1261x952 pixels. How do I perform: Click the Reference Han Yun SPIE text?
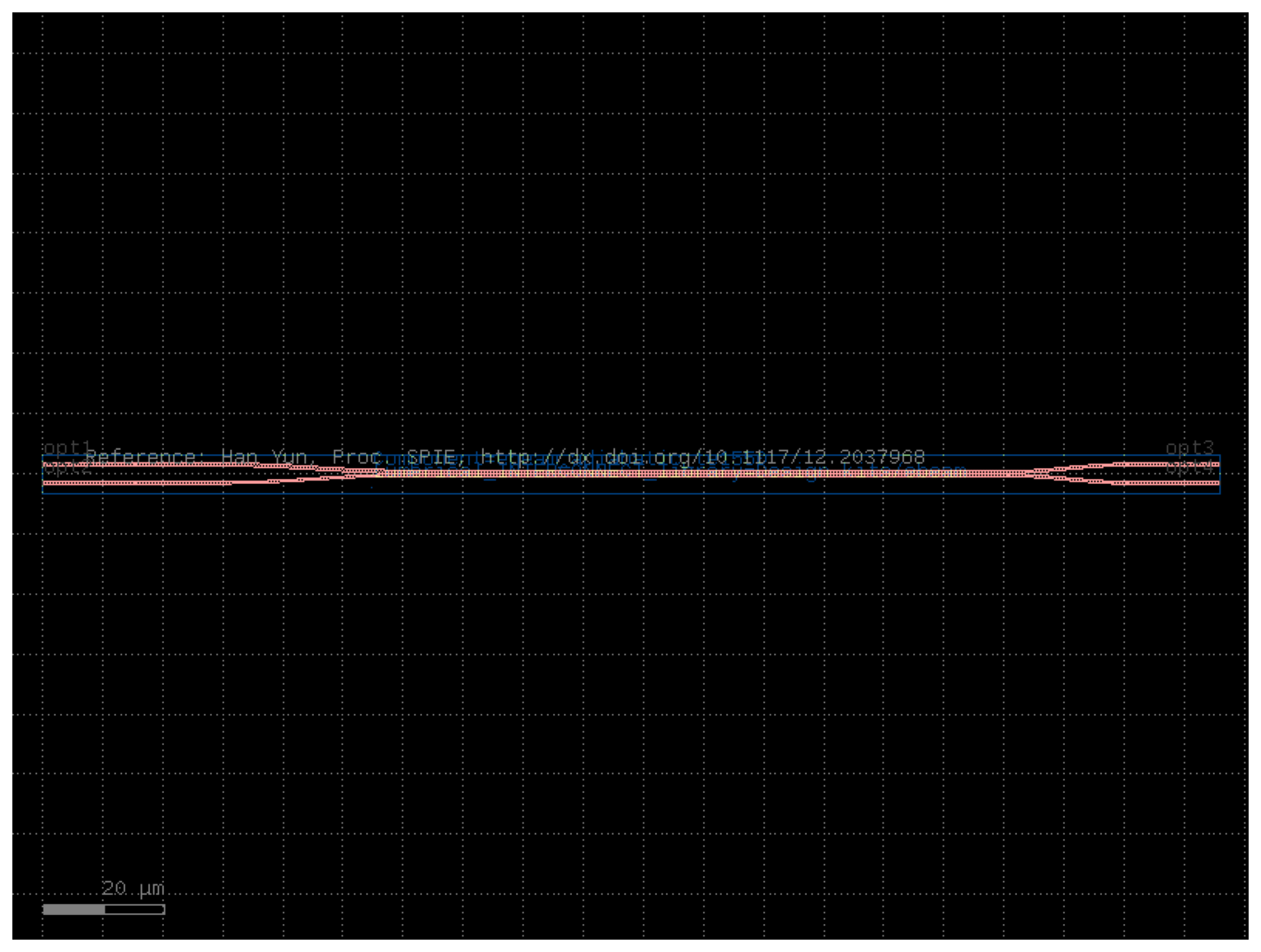click(x=504, y=457)
